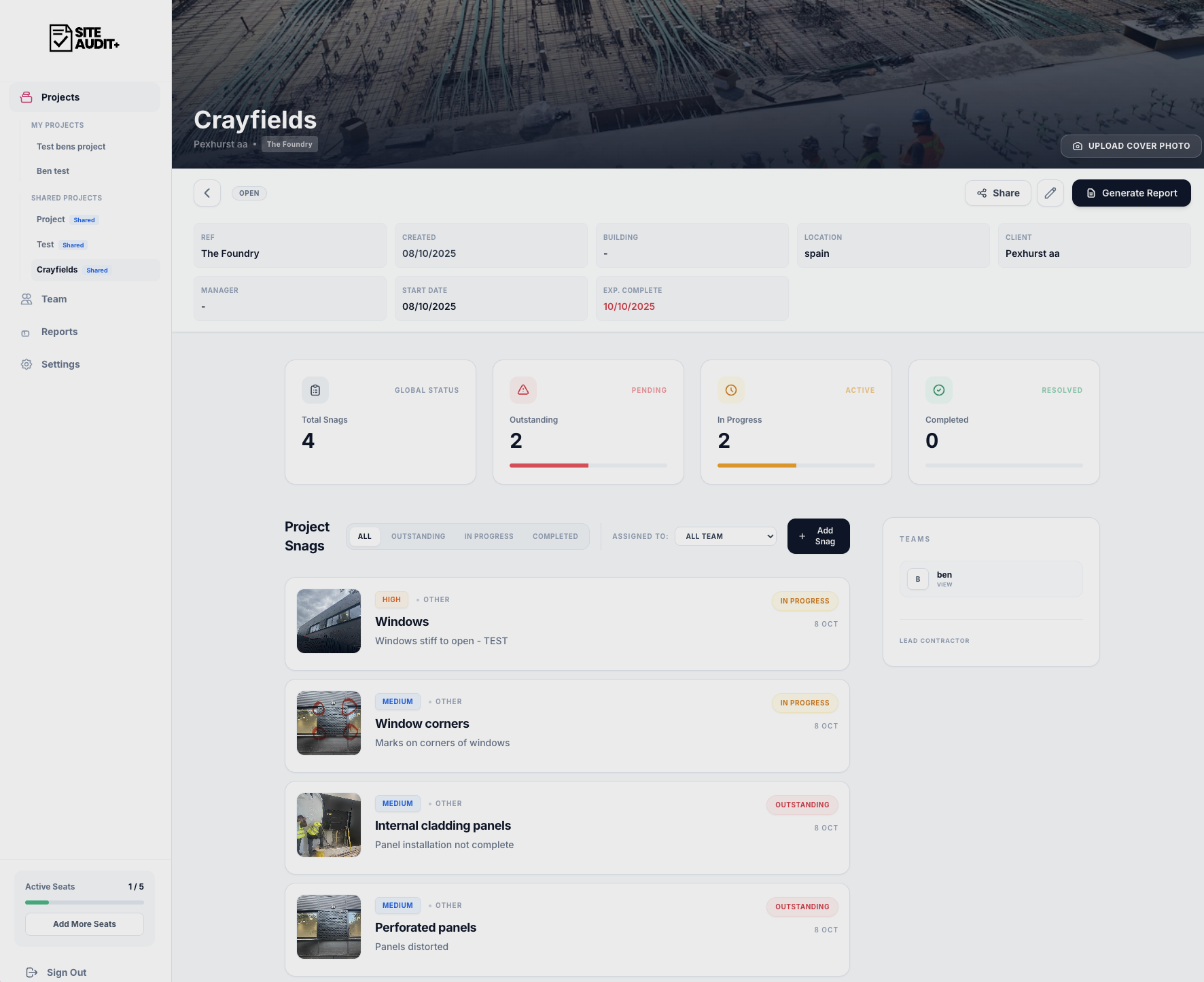Click the Site Audit+ logo
1204x982 pixels.
(84, 38)
